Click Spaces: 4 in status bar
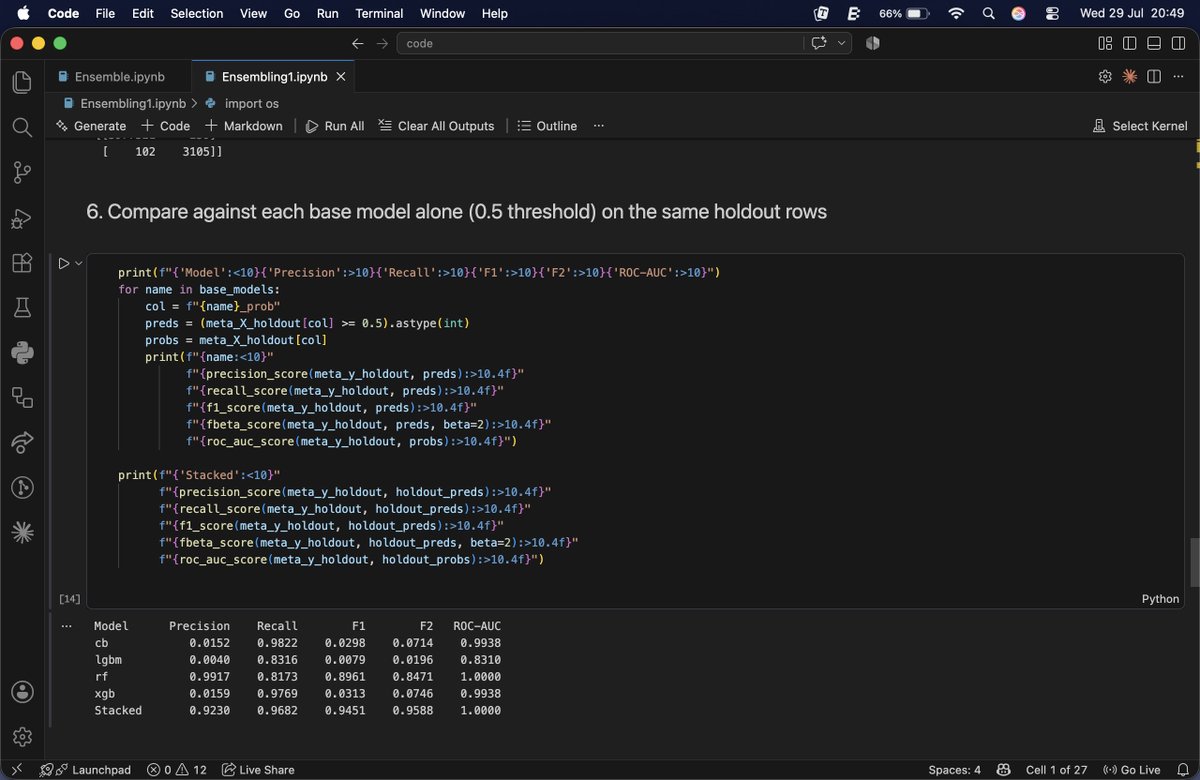 point(955,770)
